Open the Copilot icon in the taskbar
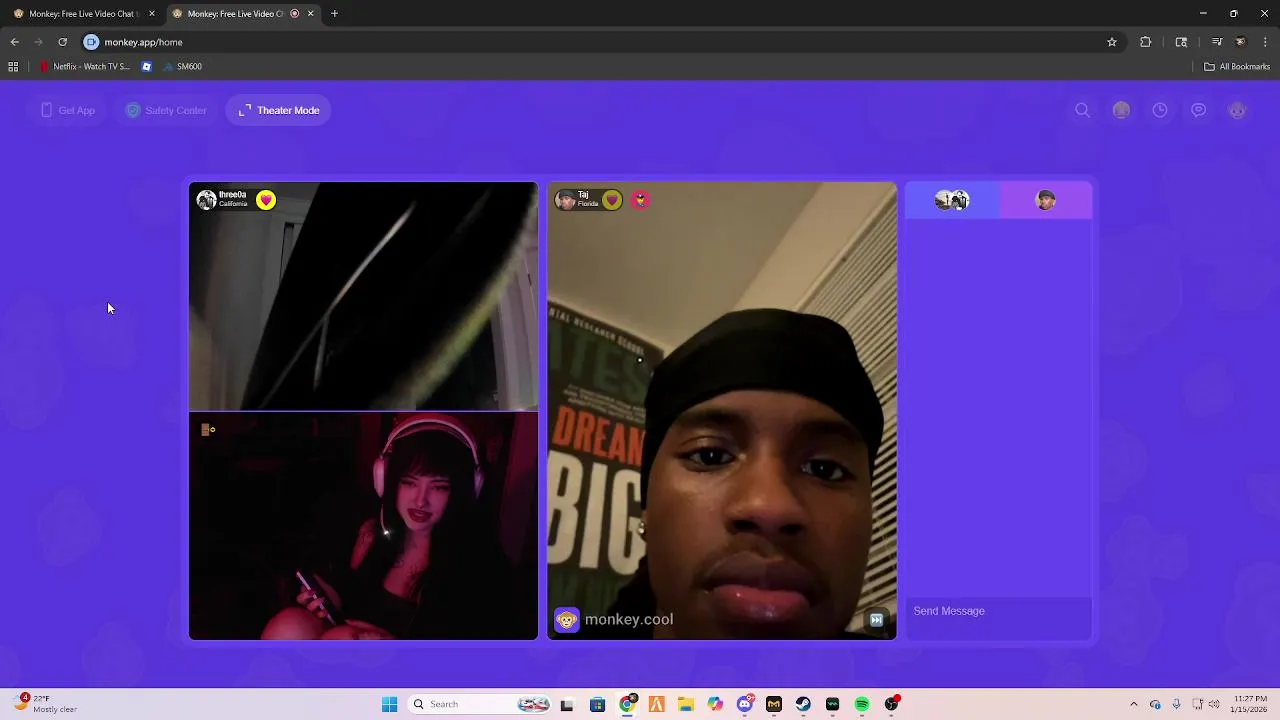The height and width of the screenshot is (720, 1280). pyautogui.click(x=715, y=704)
